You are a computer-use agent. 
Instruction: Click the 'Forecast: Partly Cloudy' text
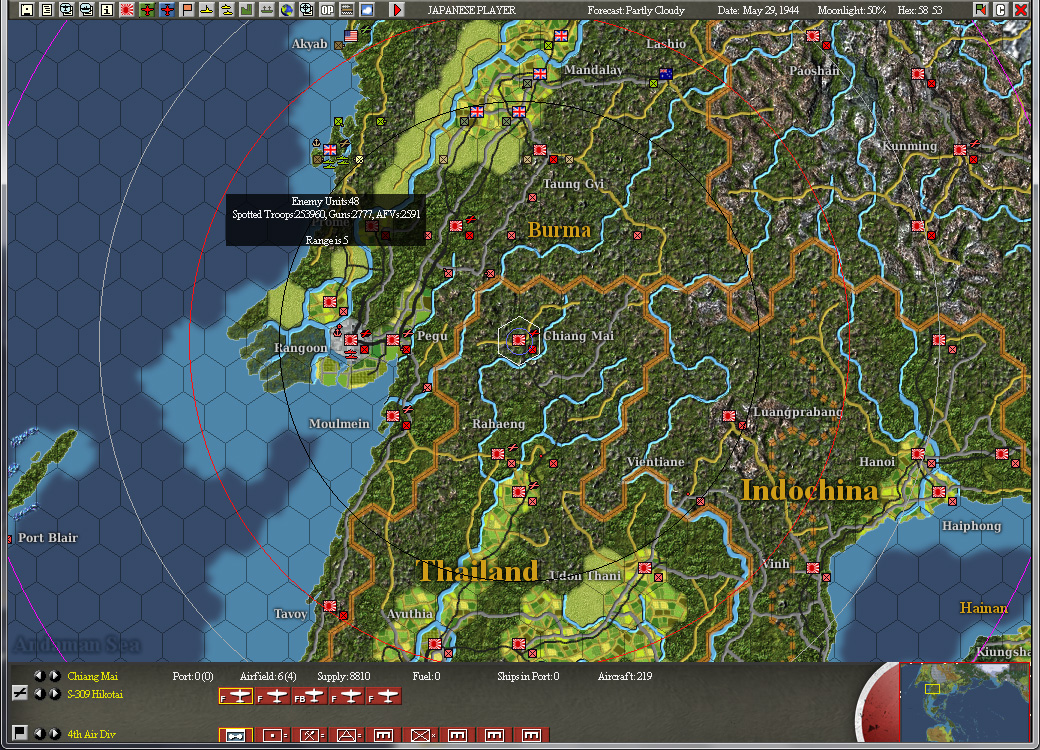pos(635,10)
